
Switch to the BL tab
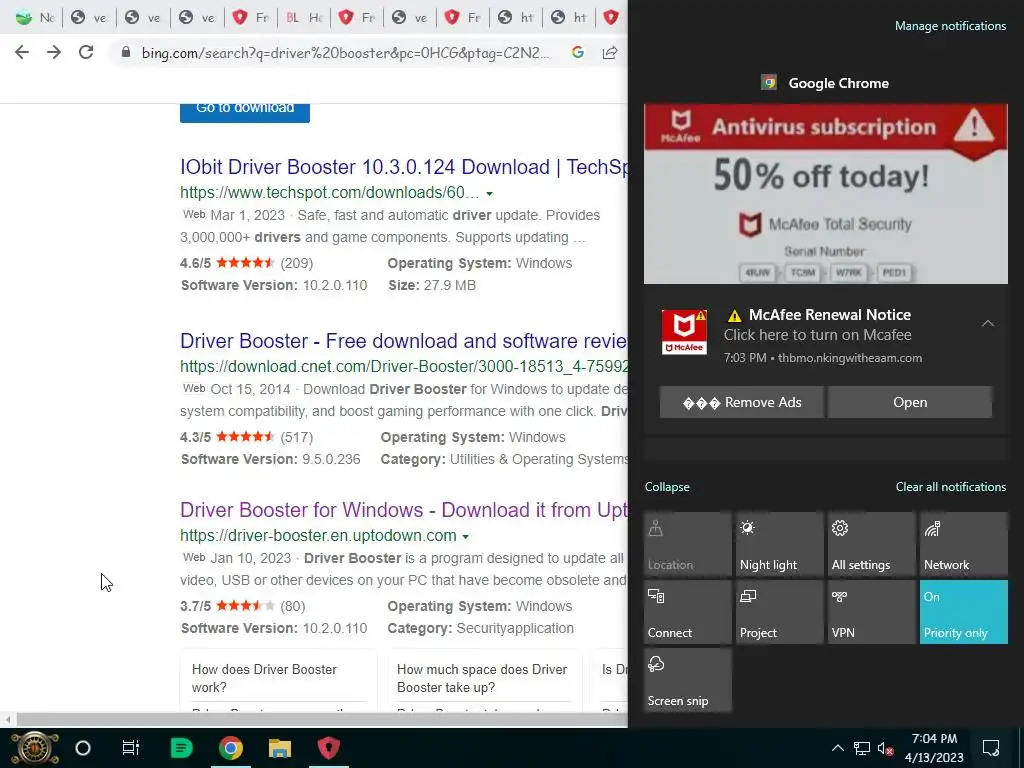(x=304, y=18)
